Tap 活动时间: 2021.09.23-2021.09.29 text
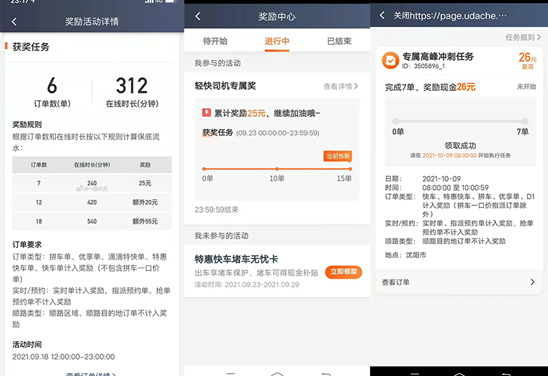The height and width of the screenshot is (376, 548). [x=247, y=284]
